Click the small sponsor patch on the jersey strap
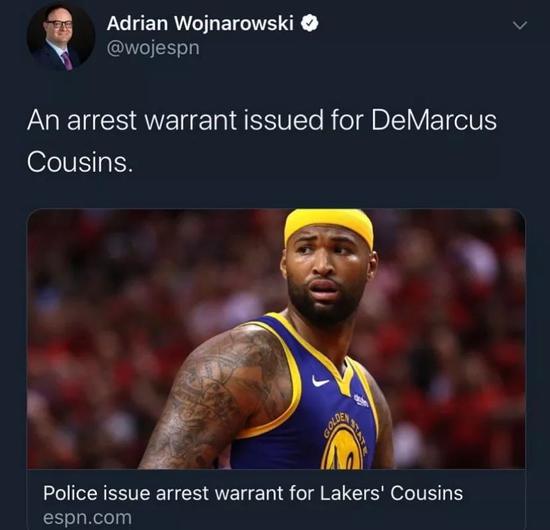The height and width of the screenshot is (530, 550). click(x=361, y=401)
